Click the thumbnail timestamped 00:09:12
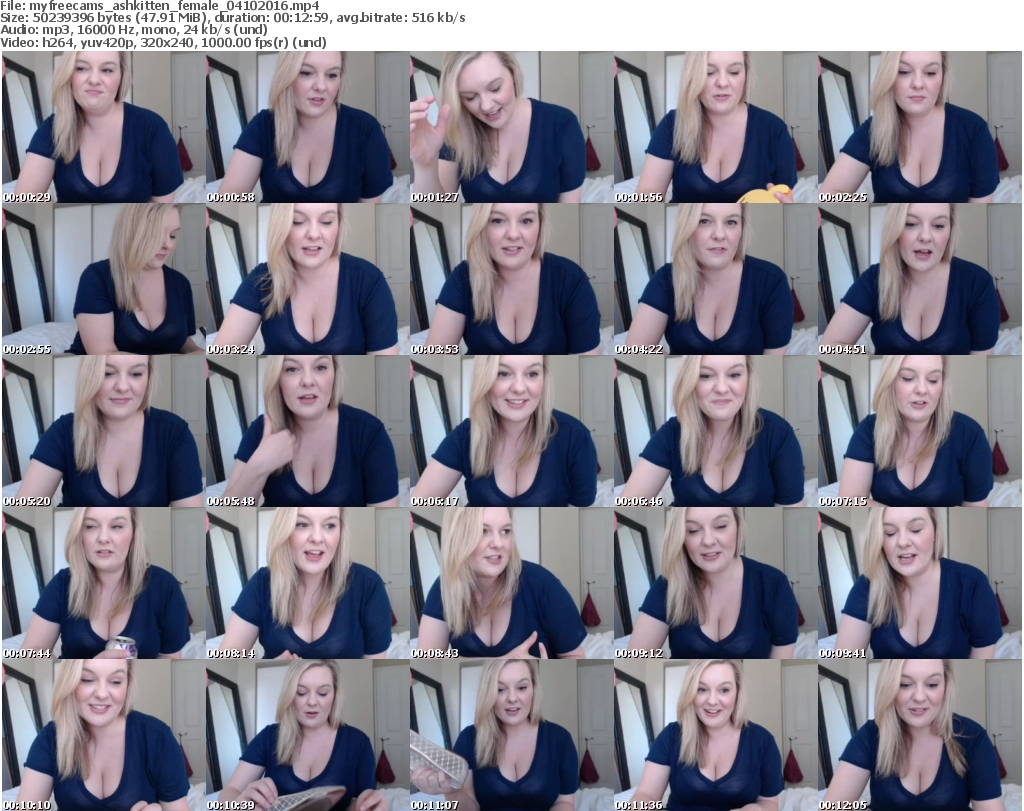The width and height of the screenshot is (1024, 811). pyautogui.click(x=716, y=584)
